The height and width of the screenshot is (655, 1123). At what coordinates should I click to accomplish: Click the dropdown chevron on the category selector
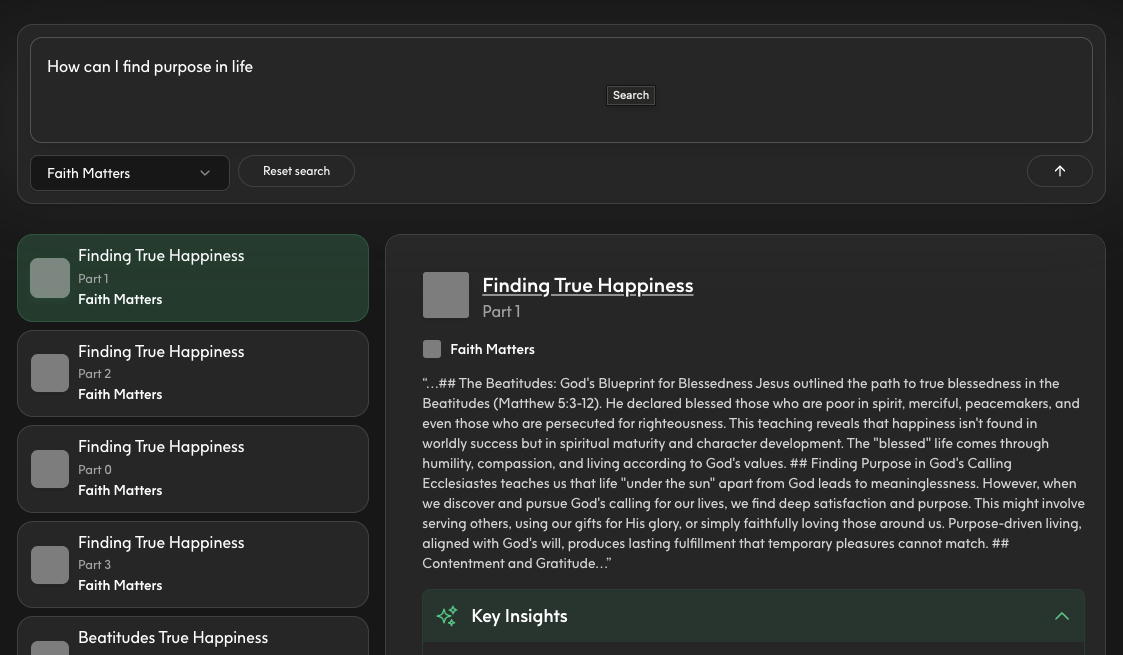205,173
